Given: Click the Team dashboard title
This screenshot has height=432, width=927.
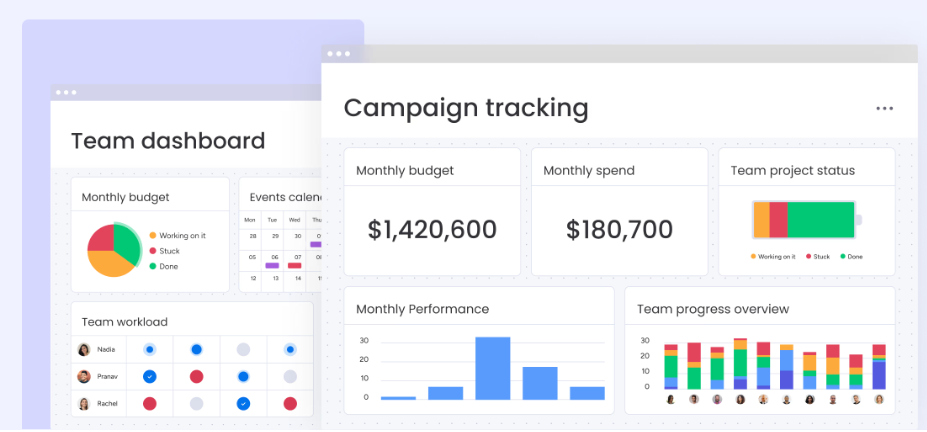Looking at the screenshot, I should [x=168, y=141].
